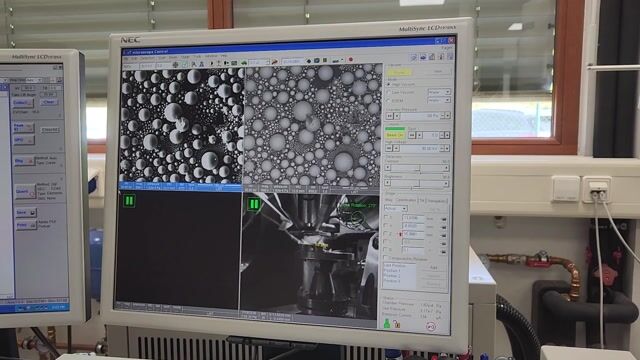Click the Z coordinate input field

pyautogui.click(x=413, y=234)
